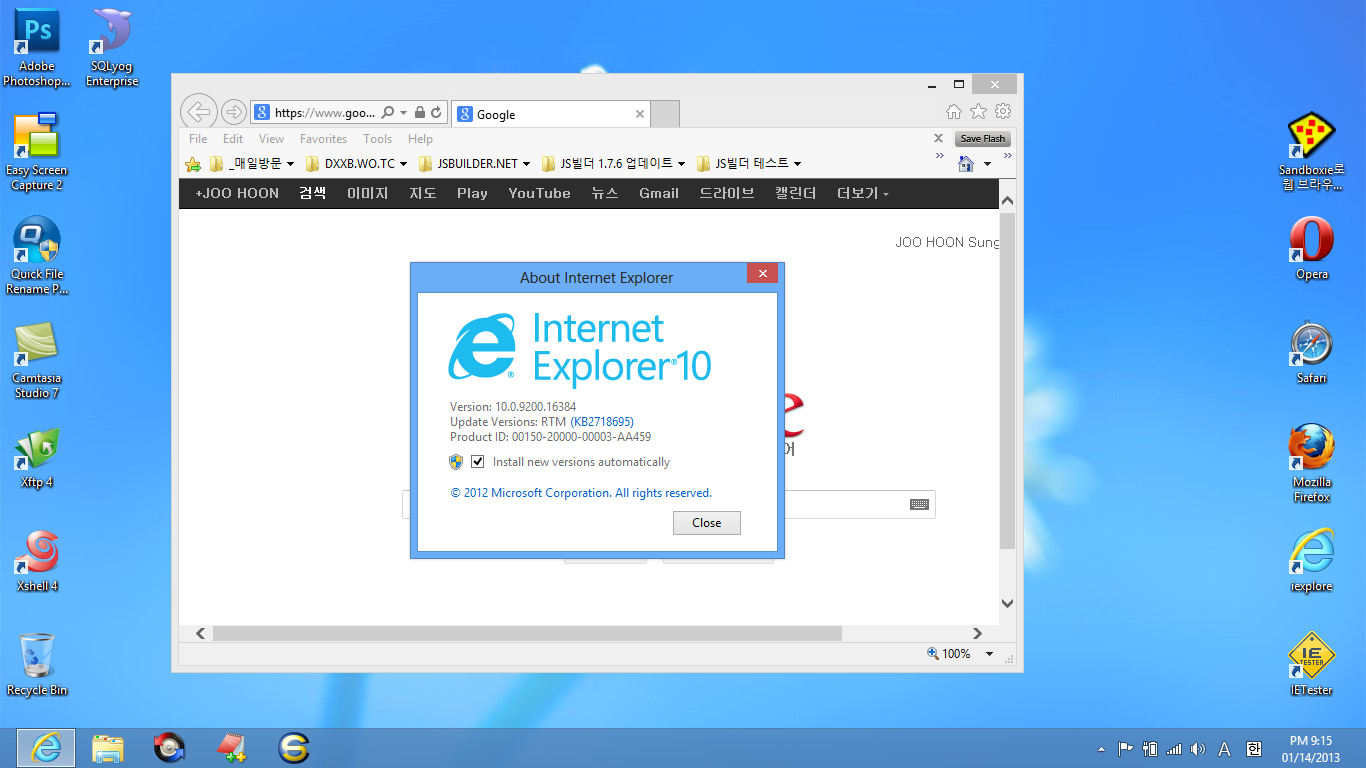This screenshot has width=1366, height=768.
Task: Click the Opera desktop shortcut
Action: point(1311,247)
